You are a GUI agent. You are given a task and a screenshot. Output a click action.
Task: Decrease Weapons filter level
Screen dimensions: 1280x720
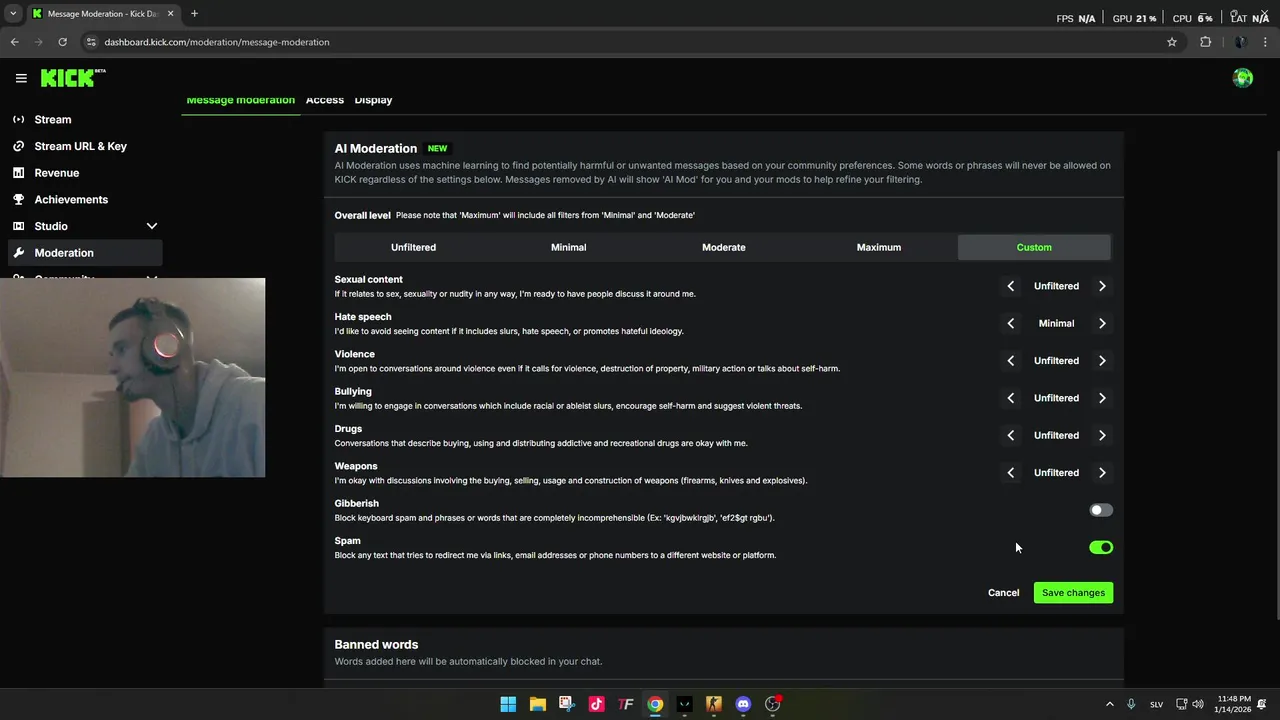(x=1011, y=472)
